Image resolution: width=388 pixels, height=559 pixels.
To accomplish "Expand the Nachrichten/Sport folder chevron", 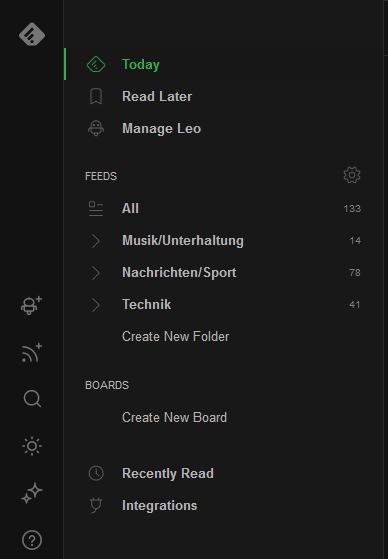I will (96, 273).
